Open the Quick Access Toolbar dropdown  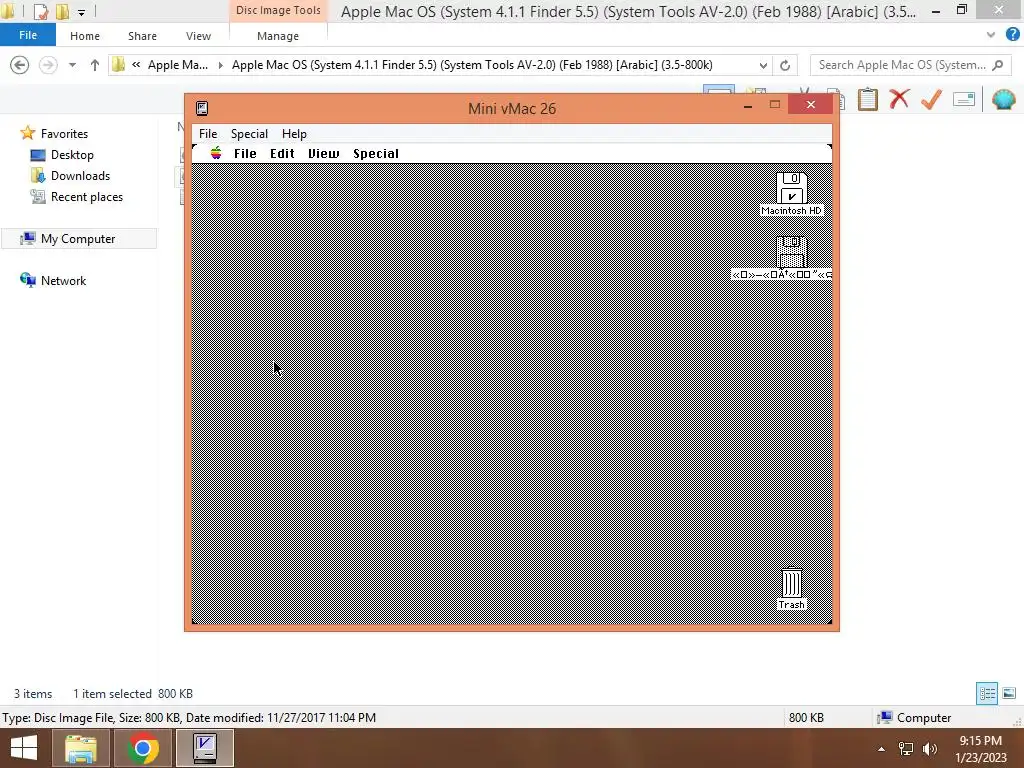(81, 12)
